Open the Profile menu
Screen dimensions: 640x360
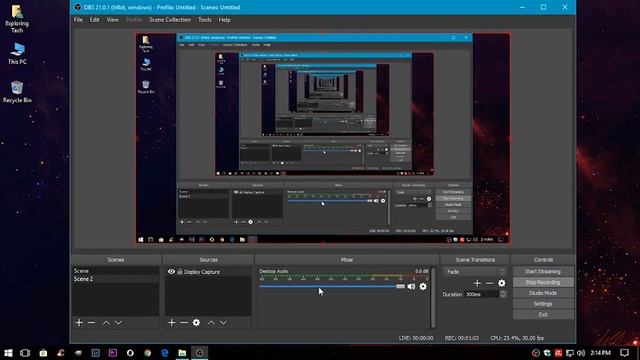click(x=134, y=20)
